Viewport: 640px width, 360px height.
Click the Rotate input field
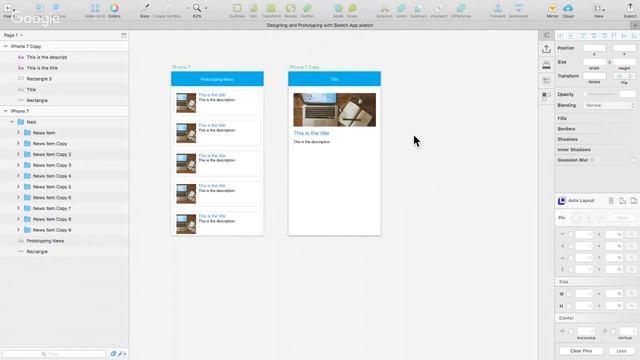click(594, 76)
